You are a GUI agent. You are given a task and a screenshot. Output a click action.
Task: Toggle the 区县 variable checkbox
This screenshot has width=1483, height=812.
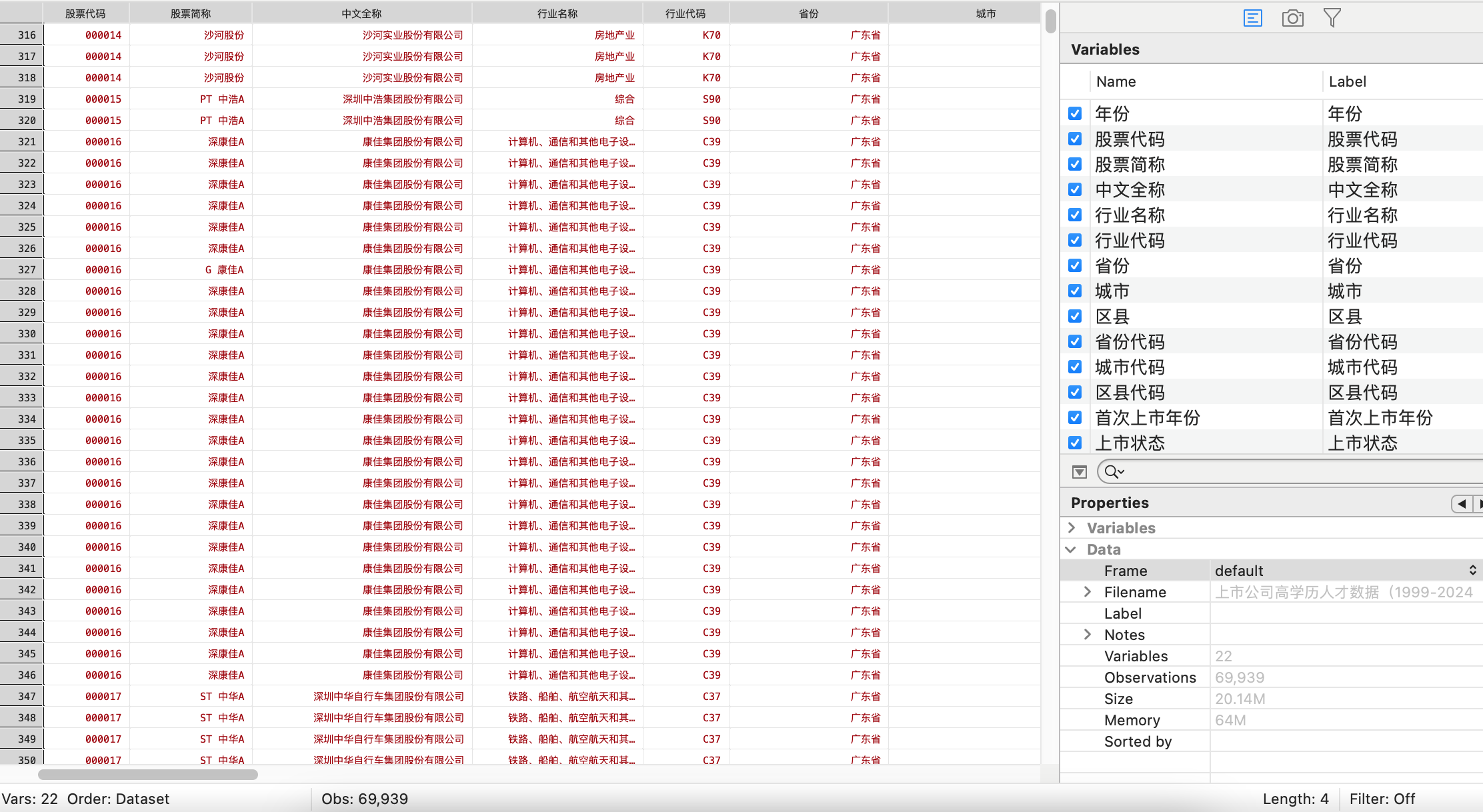pyautogui.click(x=1074, y=316)
